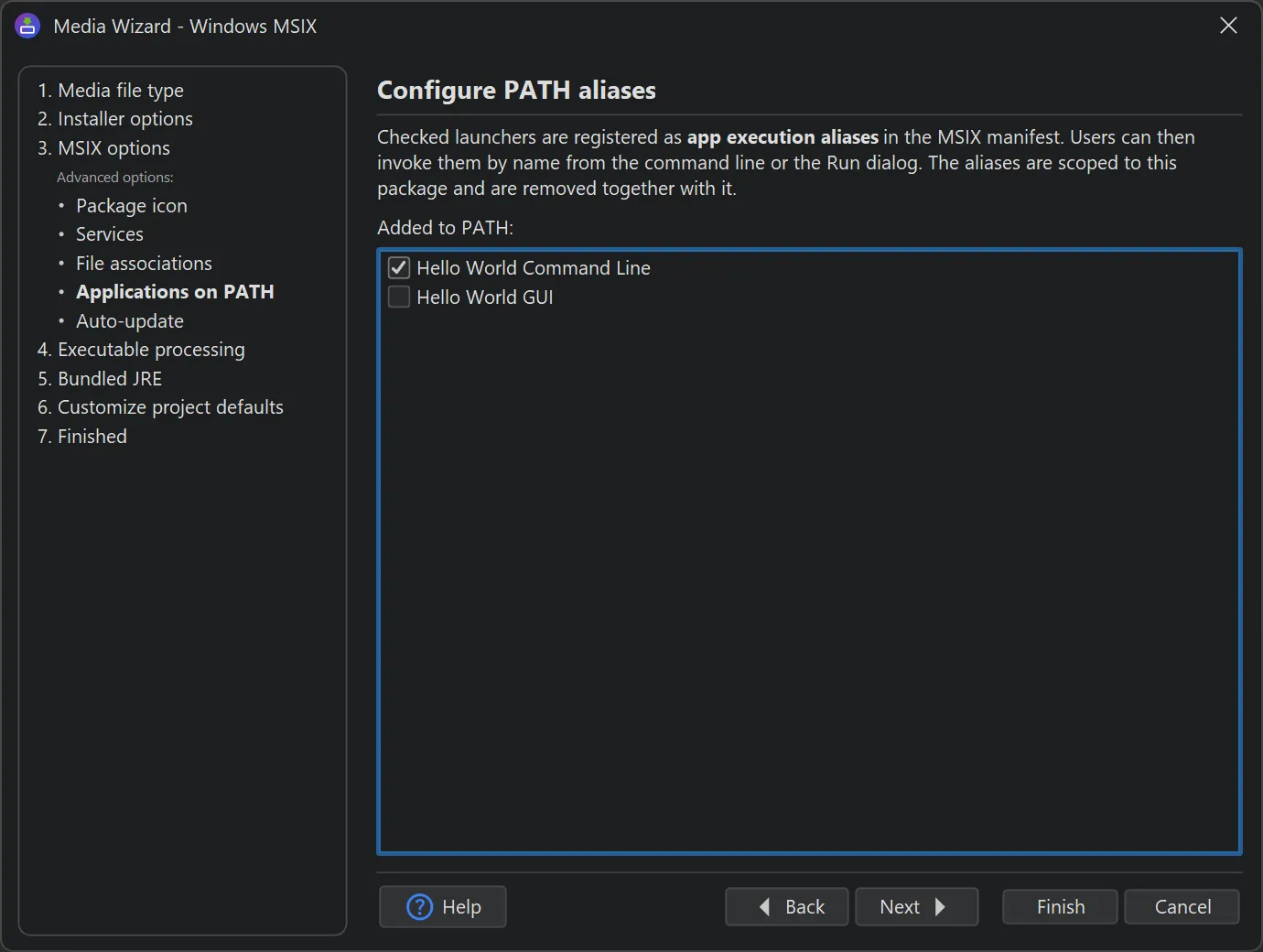
Task: Open Package icon advanced option
Action: pos(132,206)
